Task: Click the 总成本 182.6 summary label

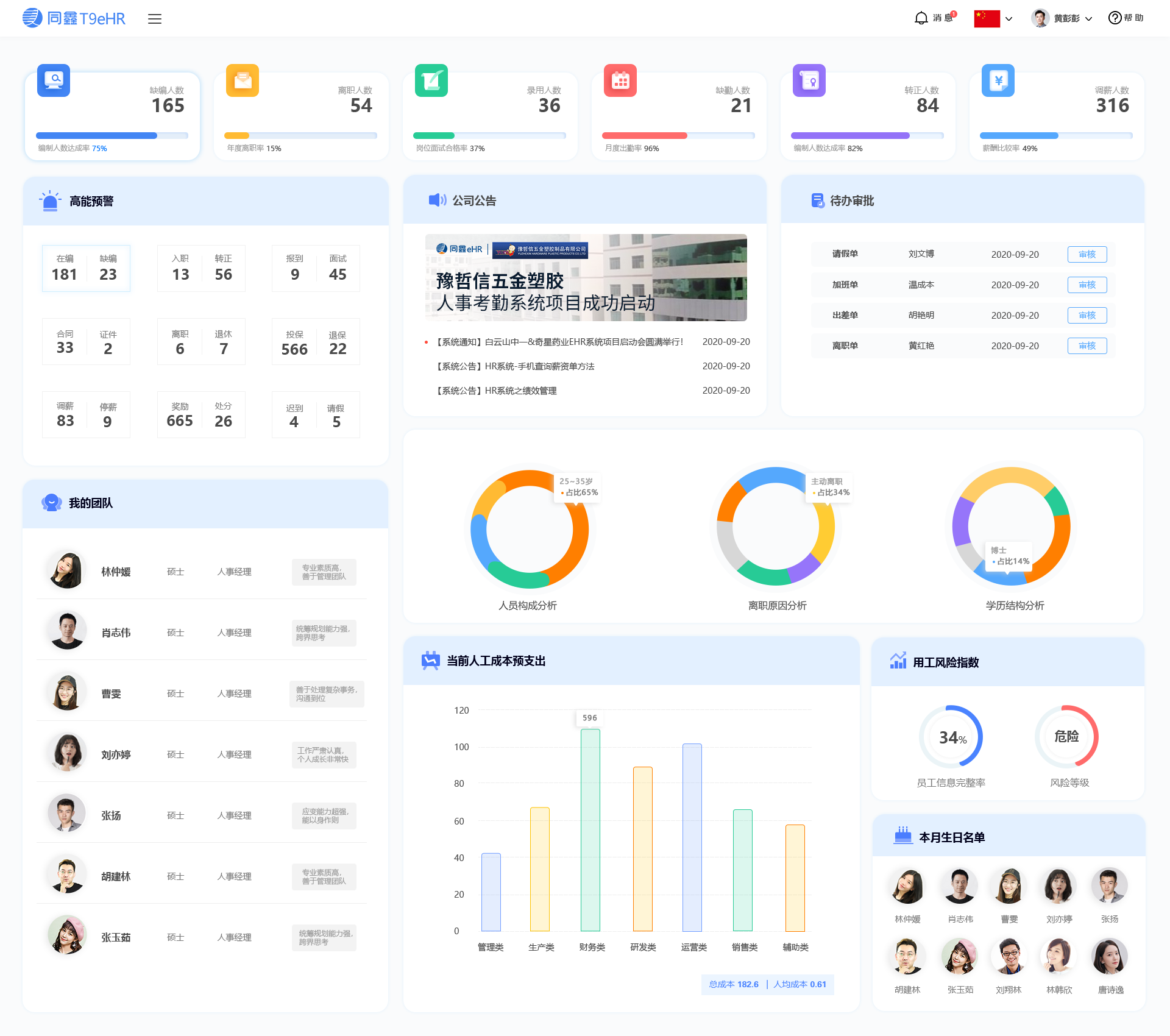Action: coord(734,984)
